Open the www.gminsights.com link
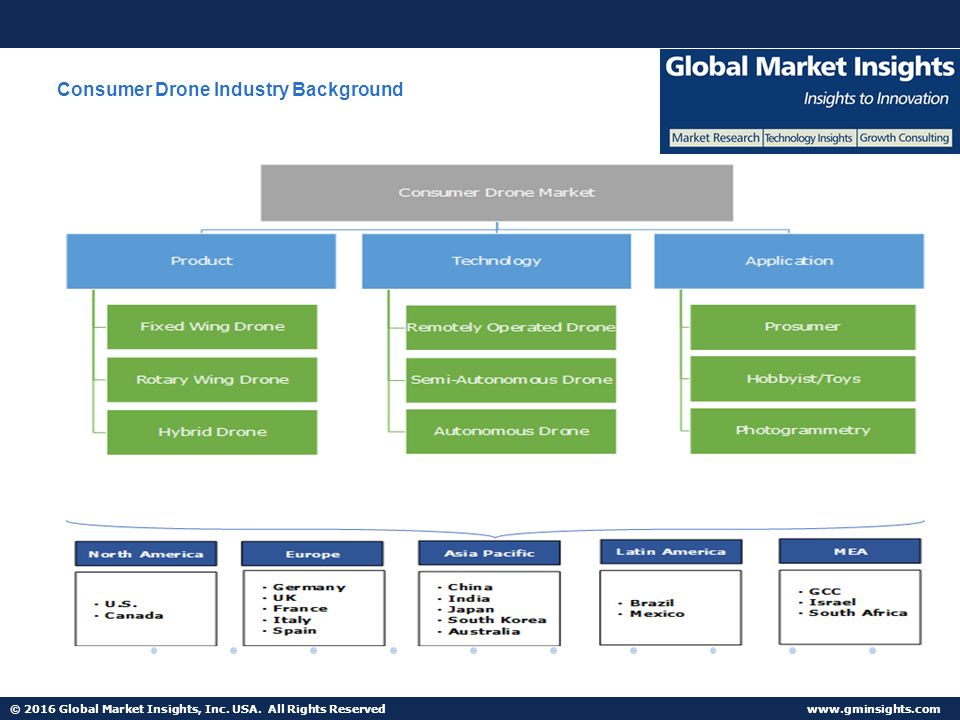The image size is (960, 720). 873,709
